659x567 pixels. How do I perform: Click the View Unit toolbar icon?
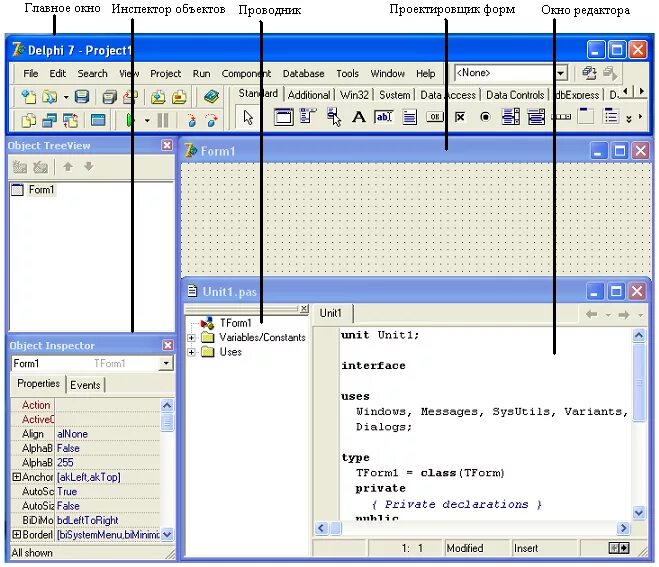click(29, 121)
